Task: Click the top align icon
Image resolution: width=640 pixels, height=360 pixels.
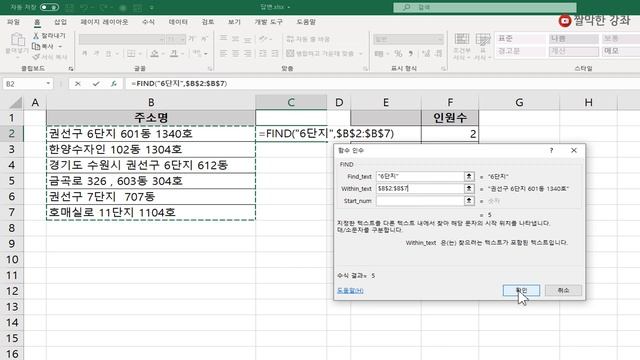Action: (x=223, y=39)
